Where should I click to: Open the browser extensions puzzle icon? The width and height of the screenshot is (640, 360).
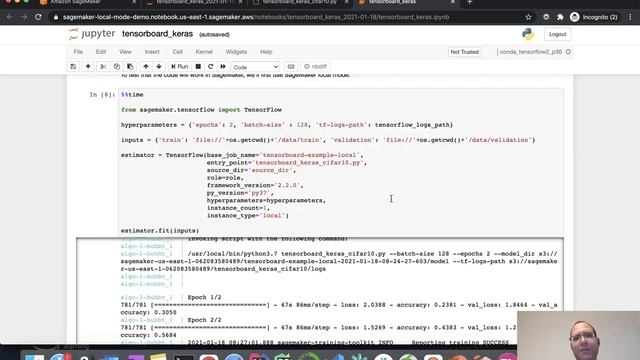(560, 17)
